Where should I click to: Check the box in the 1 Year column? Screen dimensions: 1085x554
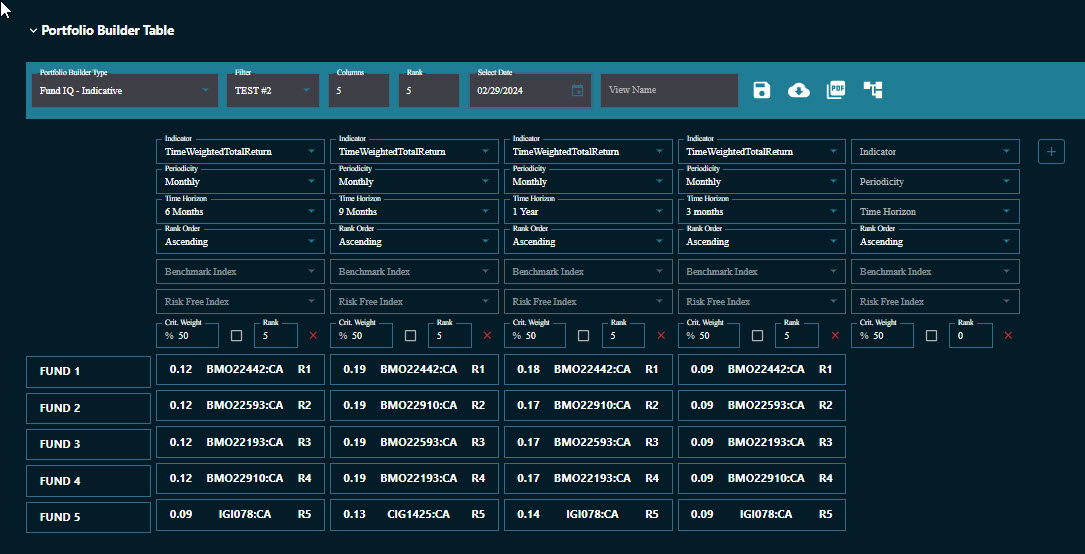pyautogui.click(x=584, y=336)
